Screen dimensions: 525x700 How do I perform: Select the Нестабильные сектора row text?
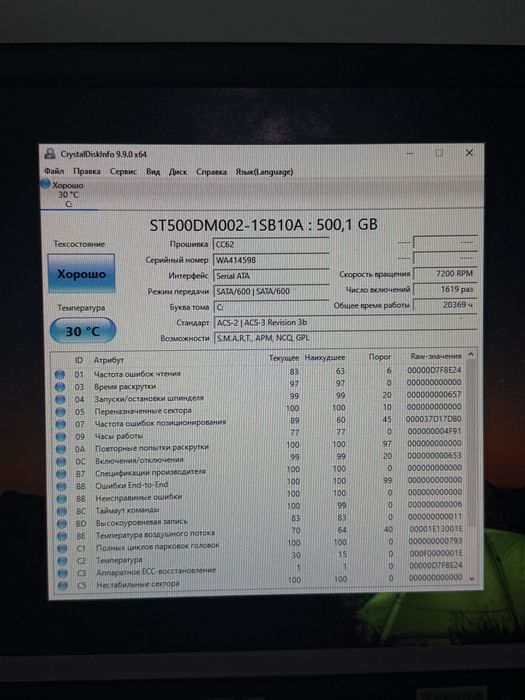138,584
